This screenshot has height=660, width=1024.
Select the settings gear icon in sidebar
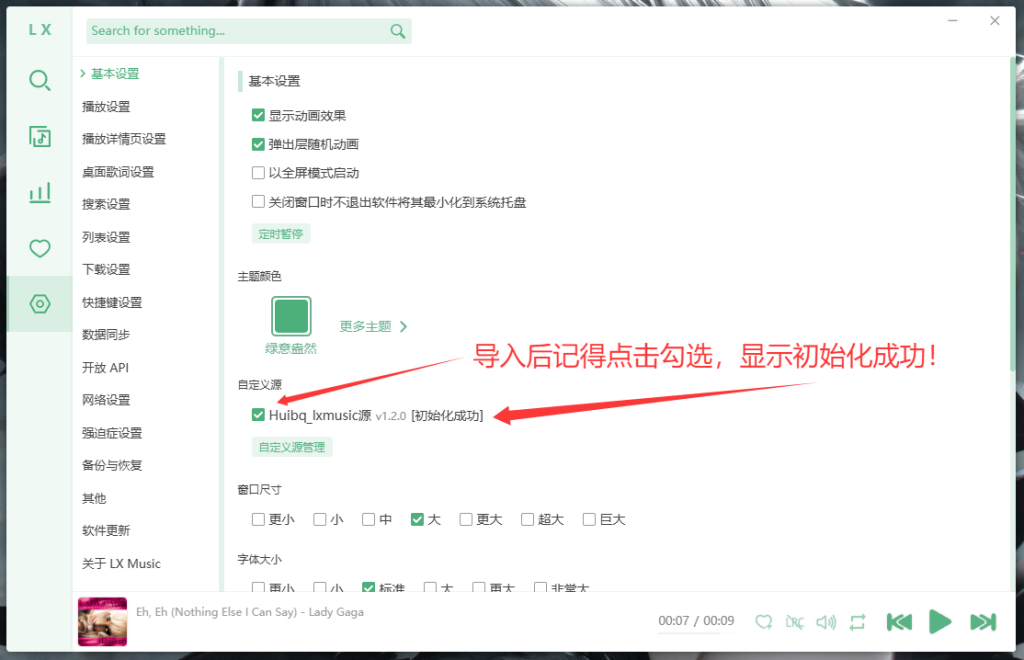point(40,302)
